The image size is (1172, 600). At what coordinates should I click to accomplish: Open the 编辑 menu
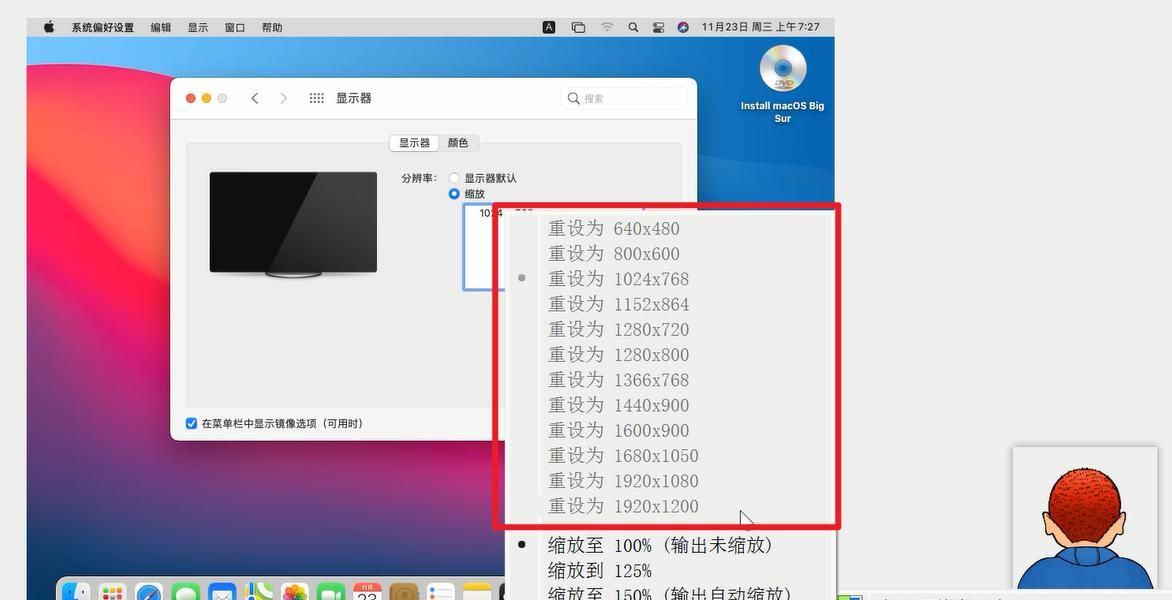[161, 27]
